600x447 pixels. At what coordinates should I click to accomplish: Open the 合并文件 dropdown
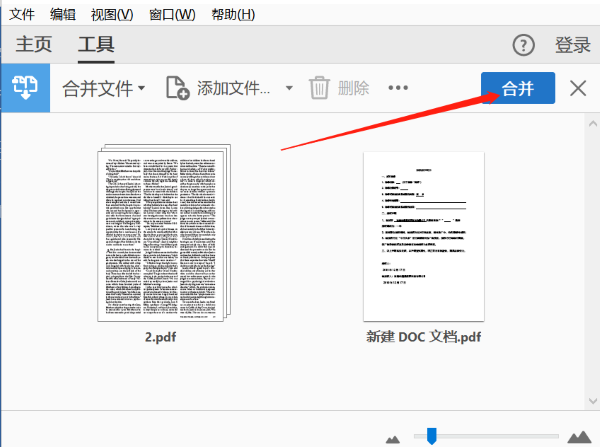pyautogui.click(x=104, y=88)
